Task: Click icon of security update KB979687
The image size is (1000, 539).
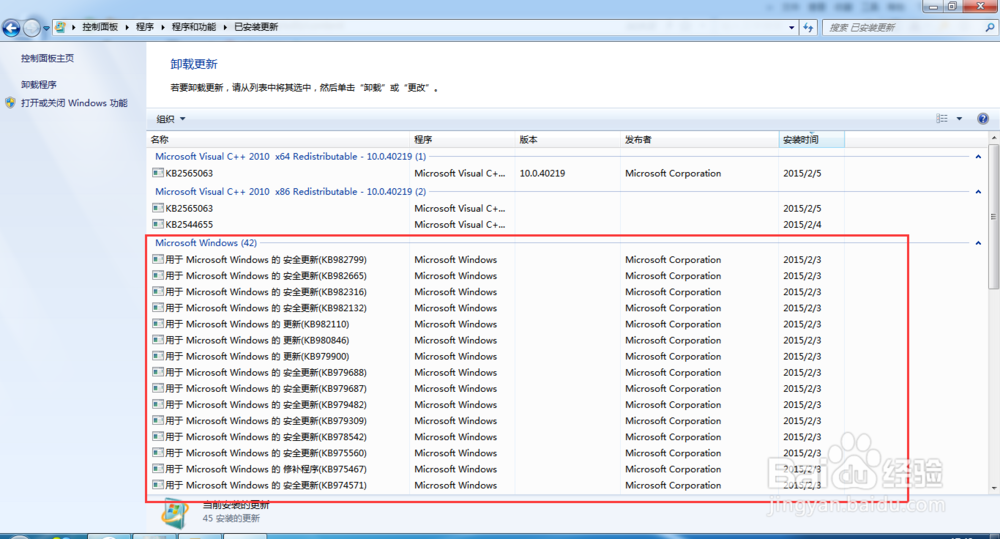Action: tap(158, 388)
